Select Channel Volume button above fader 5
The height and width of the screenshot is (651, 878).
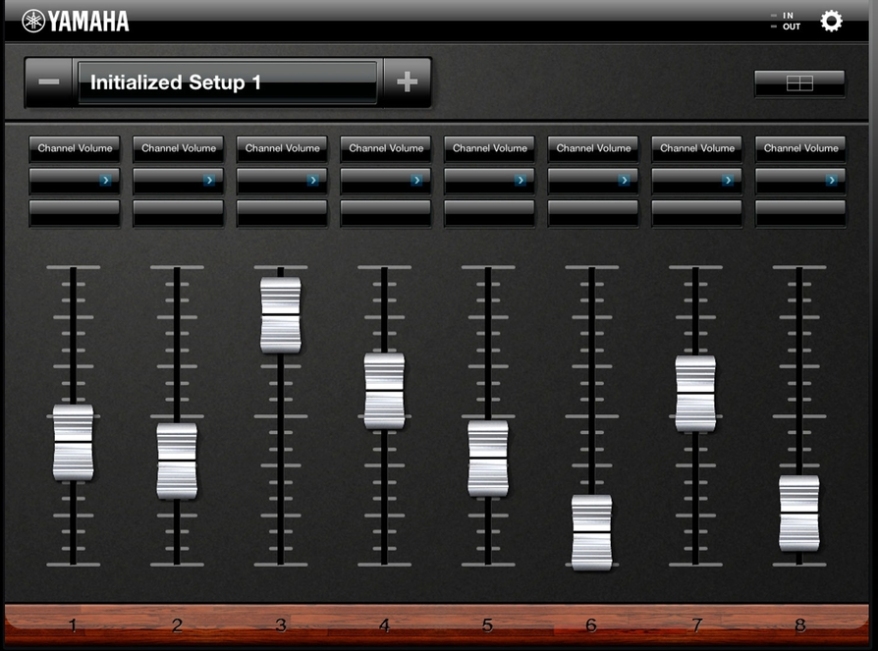coord(489,148)
